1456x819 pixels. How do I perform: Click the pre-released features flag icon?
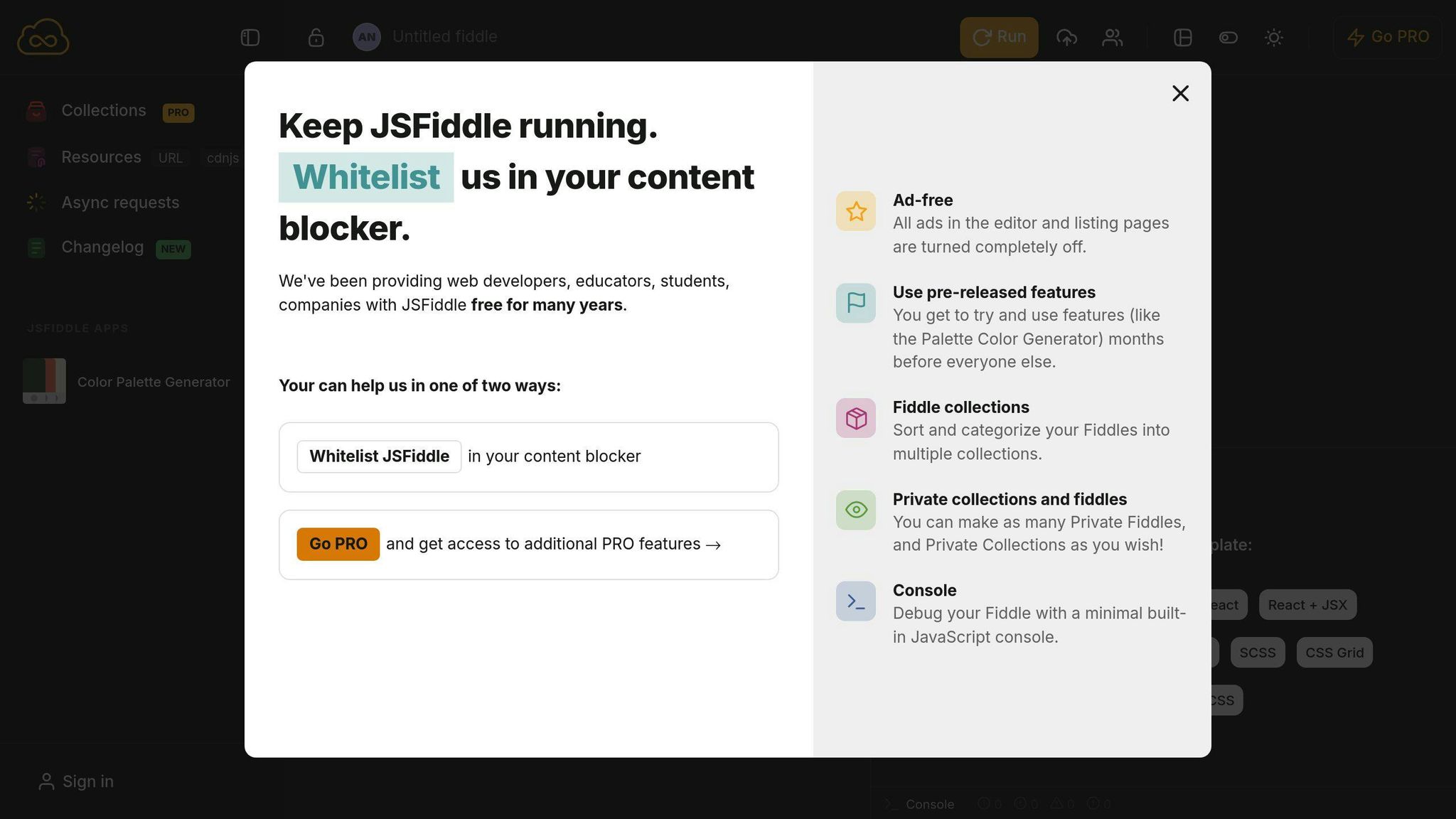coord(856,304)
